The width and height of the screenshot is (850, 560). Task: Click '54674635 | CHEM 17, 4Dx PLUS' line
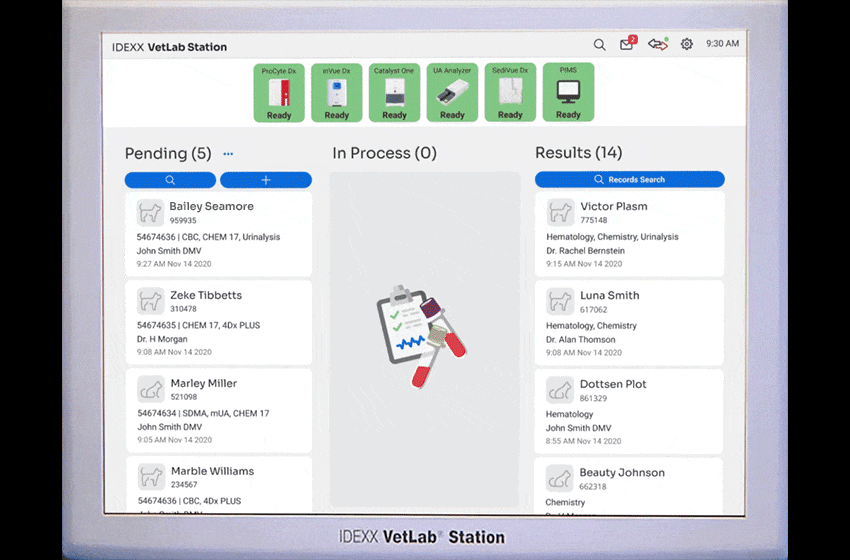[198, 325]
